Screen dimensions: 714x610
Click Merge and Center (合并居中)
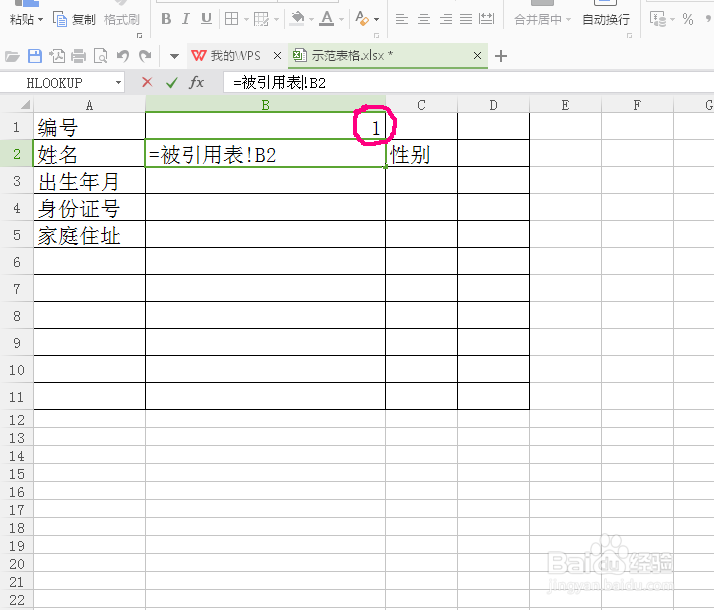tap(538, 20)
